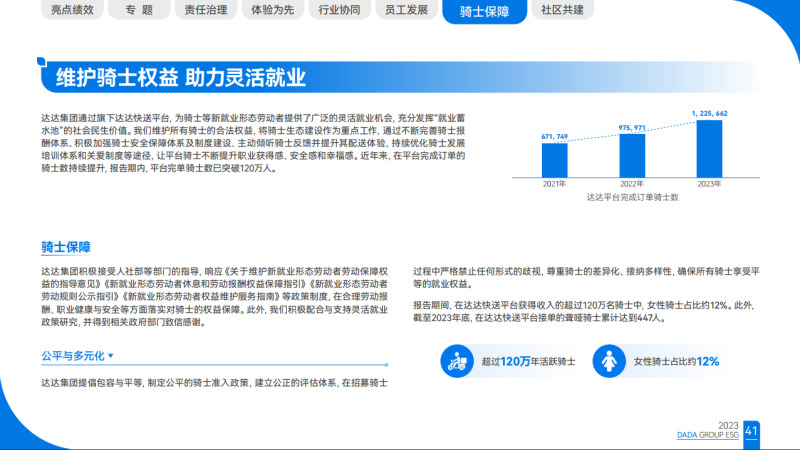Viewport: 800px width, 450px height.
Task: Click the 2021年 bar in the chart
Action: (x=554, y=160)
